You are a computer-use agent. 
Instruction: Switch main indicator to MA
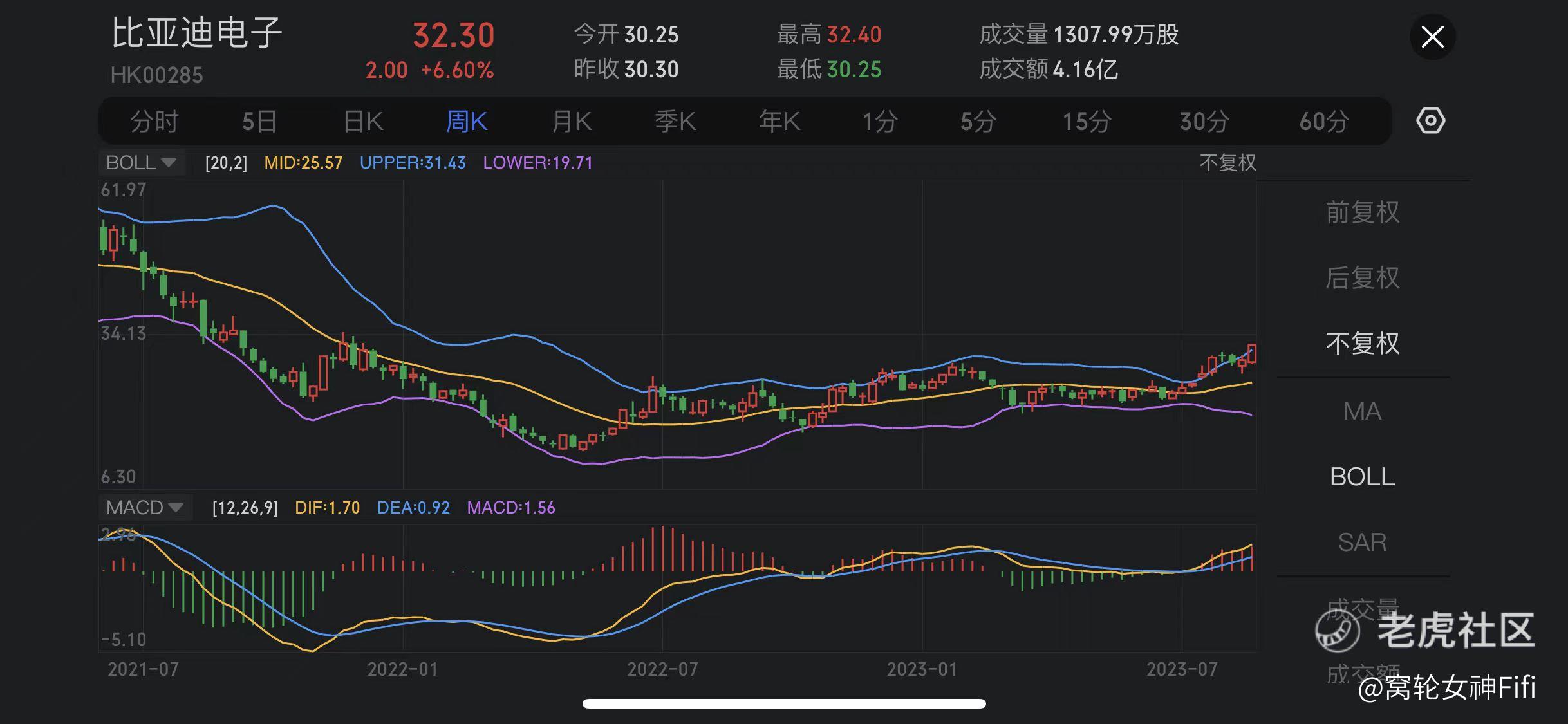coord(1362,411)
